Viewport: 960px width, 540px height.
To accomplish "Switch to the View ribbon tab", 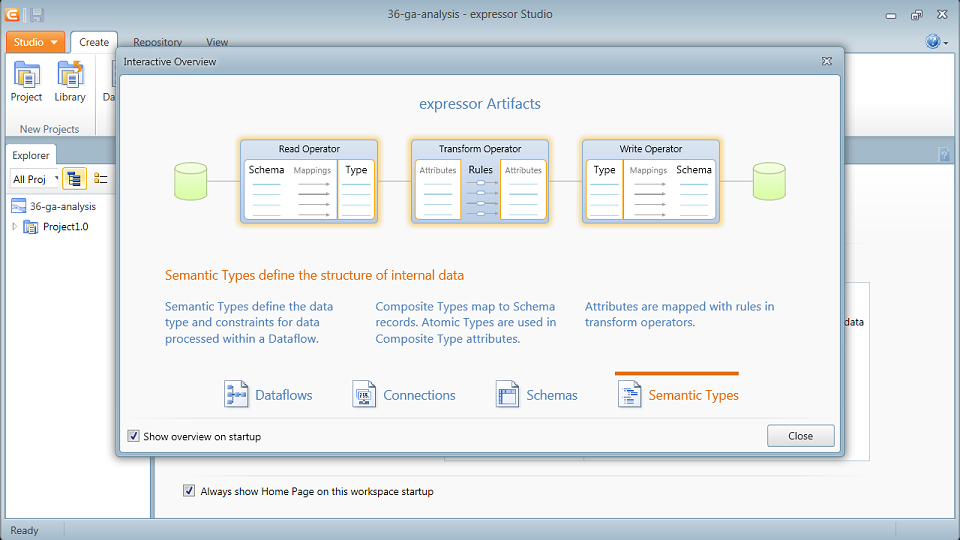I will click(217, 42).
